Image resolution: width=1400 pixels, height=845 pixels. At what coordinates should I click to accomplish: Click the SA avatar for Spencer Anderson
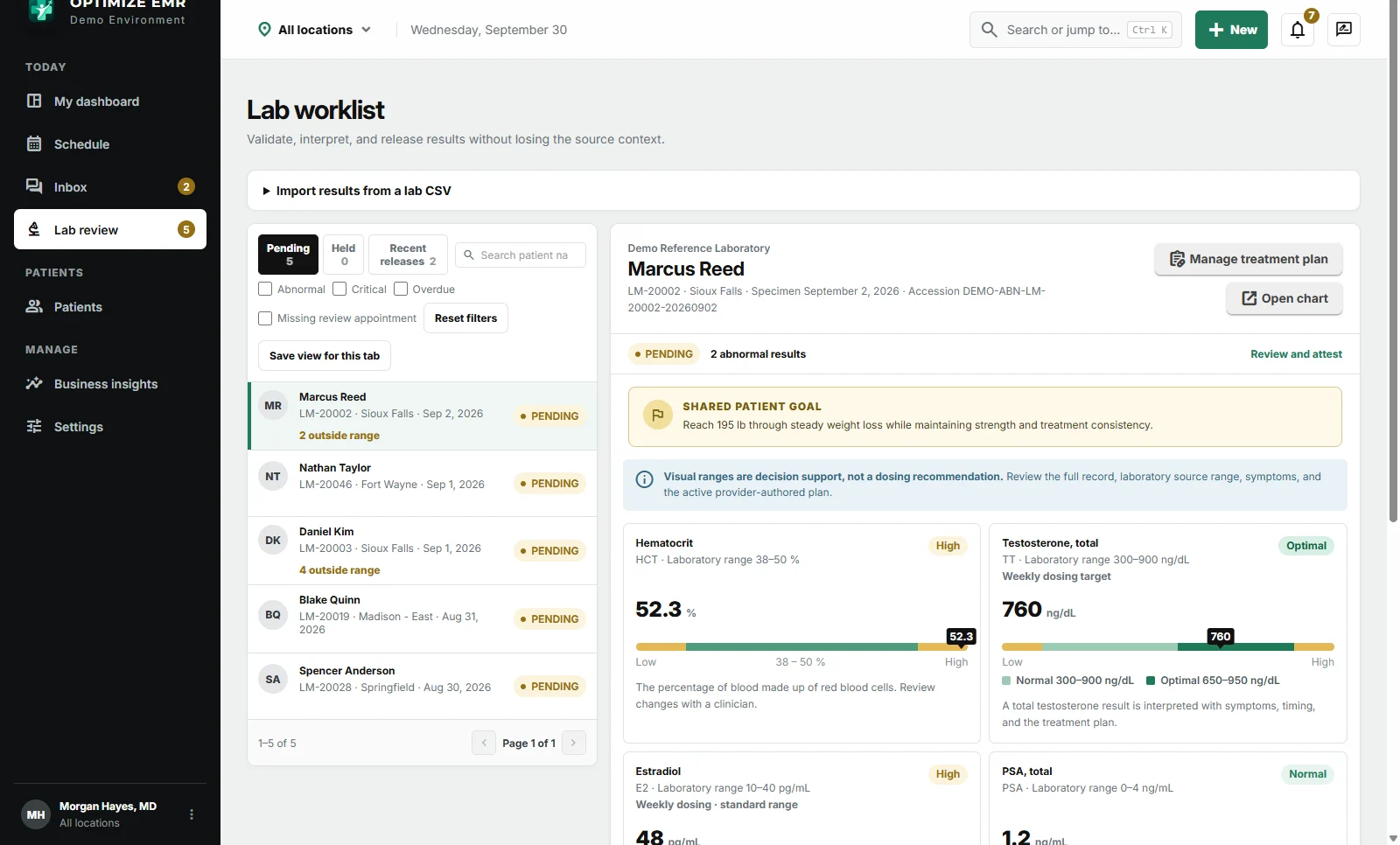click(273, 680)
